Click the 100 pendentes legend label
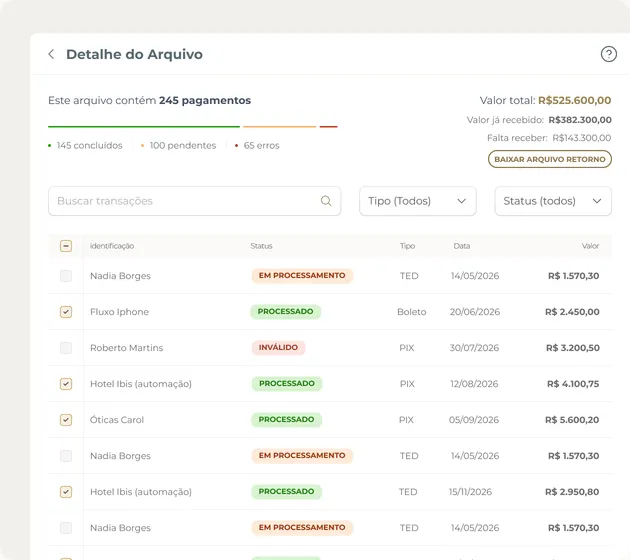This screenshot has width=630, height=560. [183, 145]
